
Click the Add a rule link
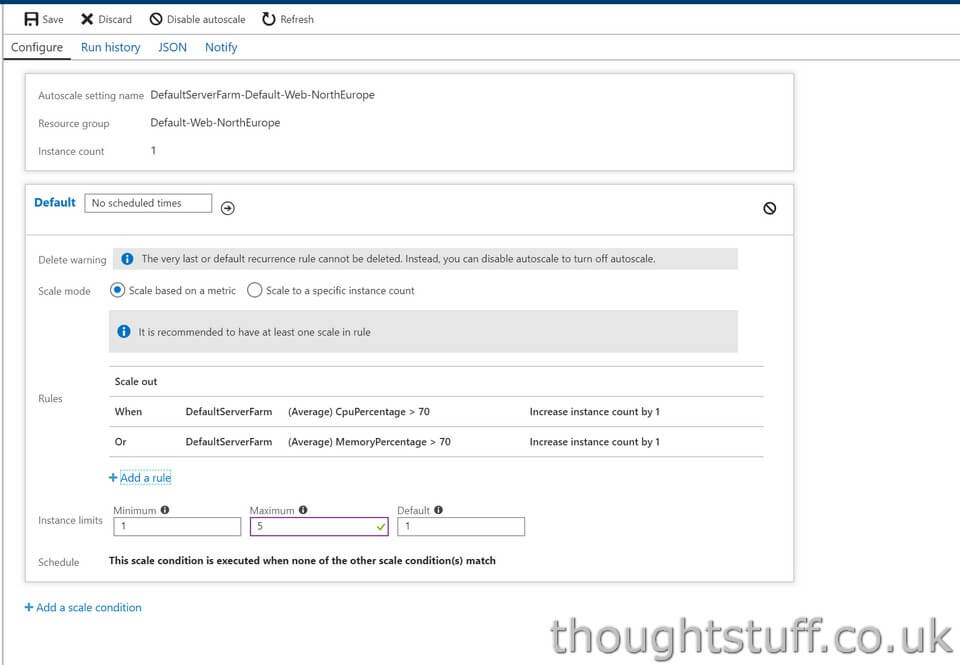(140, 478)
